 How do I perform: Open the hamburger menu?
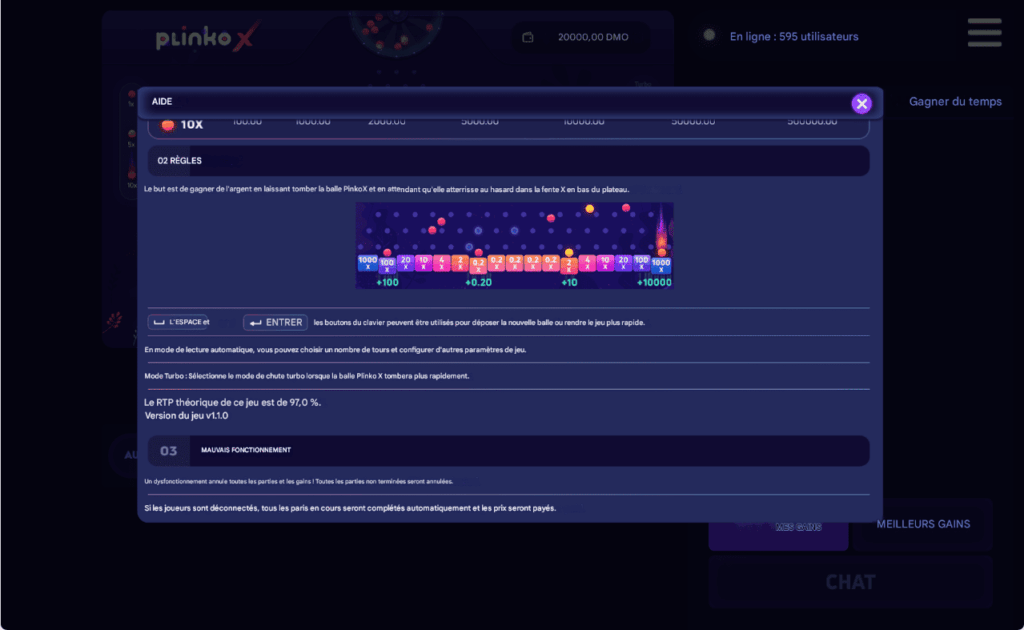tap(984, 33)
